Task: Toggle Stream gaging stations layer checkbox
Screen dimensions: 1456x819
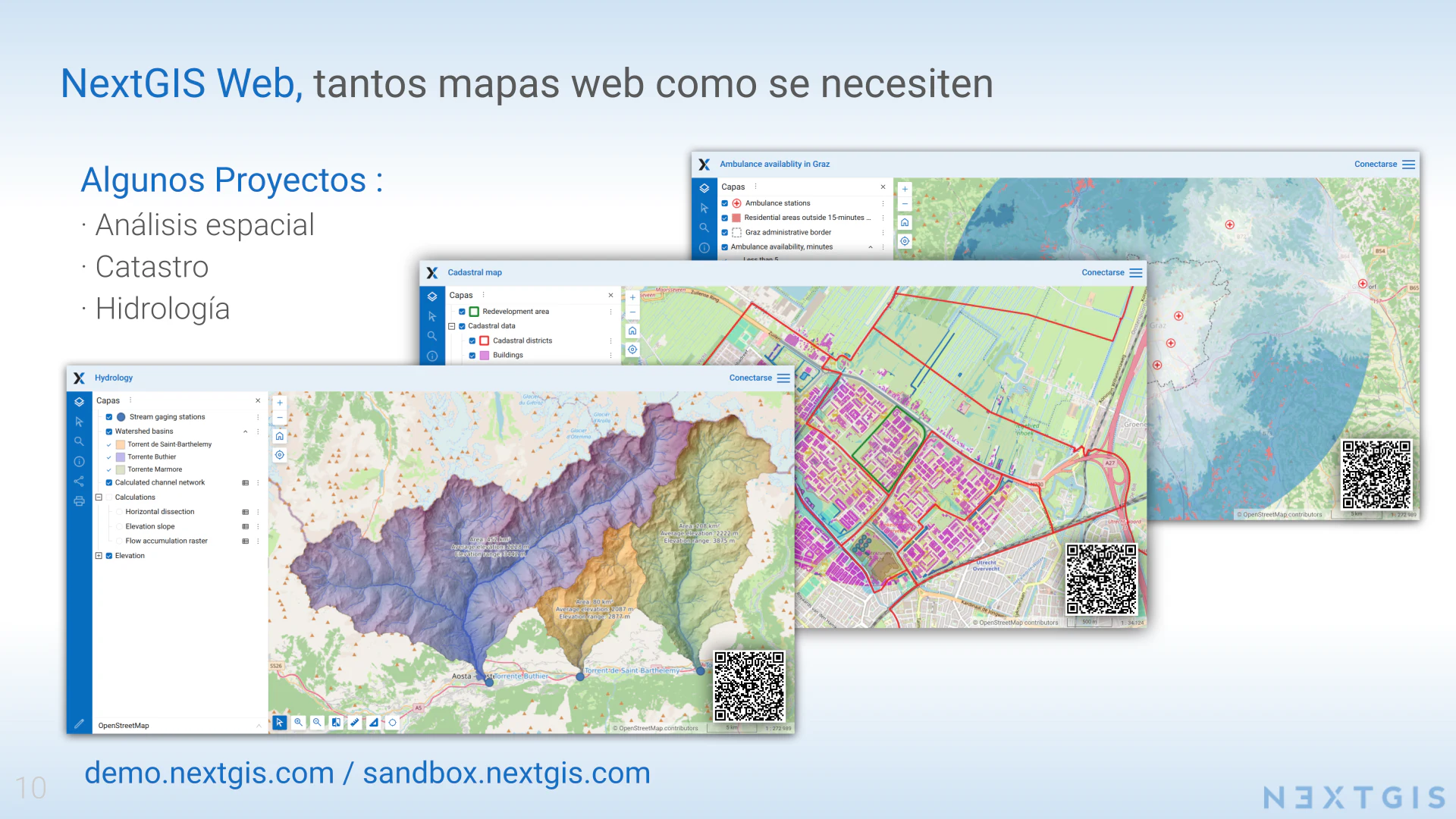Action: [109, 417]
